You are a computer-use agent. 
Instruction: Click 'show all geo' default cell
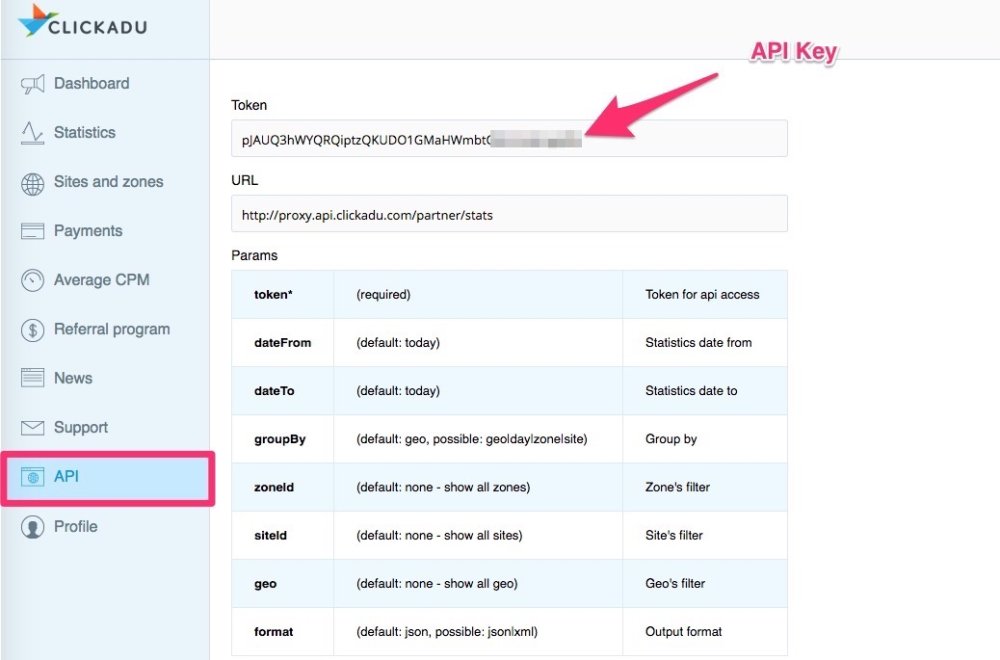point(478,583)
